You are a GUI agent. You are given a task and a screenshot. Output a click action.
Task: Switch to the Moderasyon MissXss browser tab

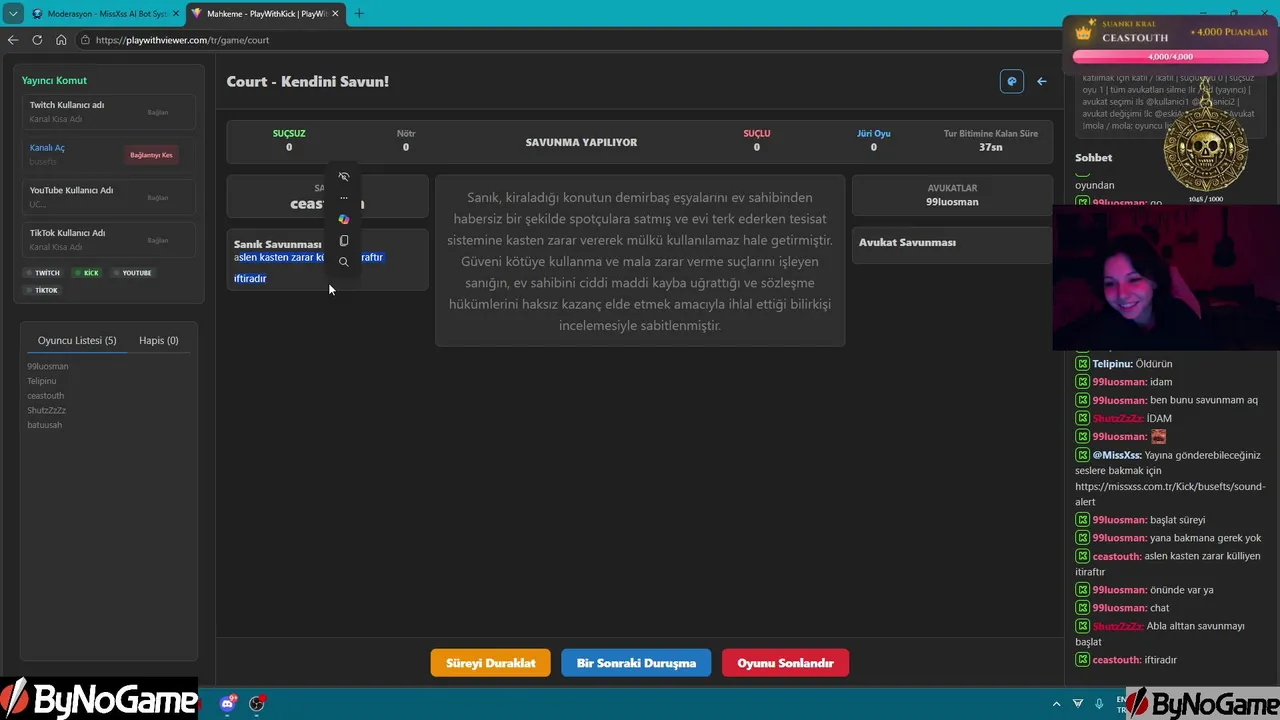(105, 14)
